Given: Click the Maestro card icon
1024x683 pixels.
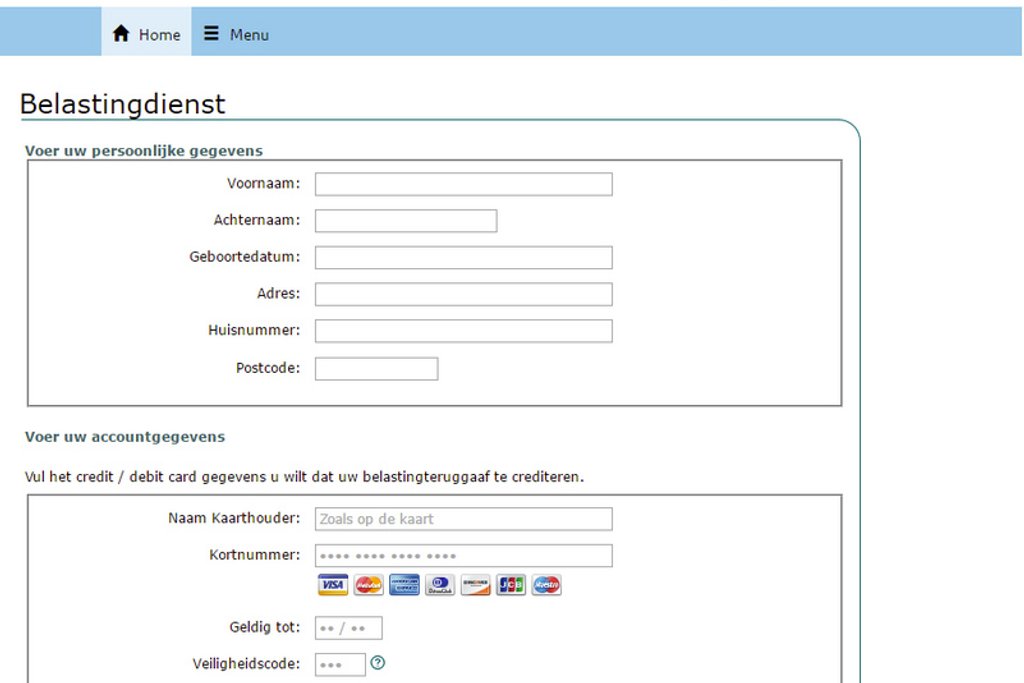Looking at the screenshot, I should 546,585.
